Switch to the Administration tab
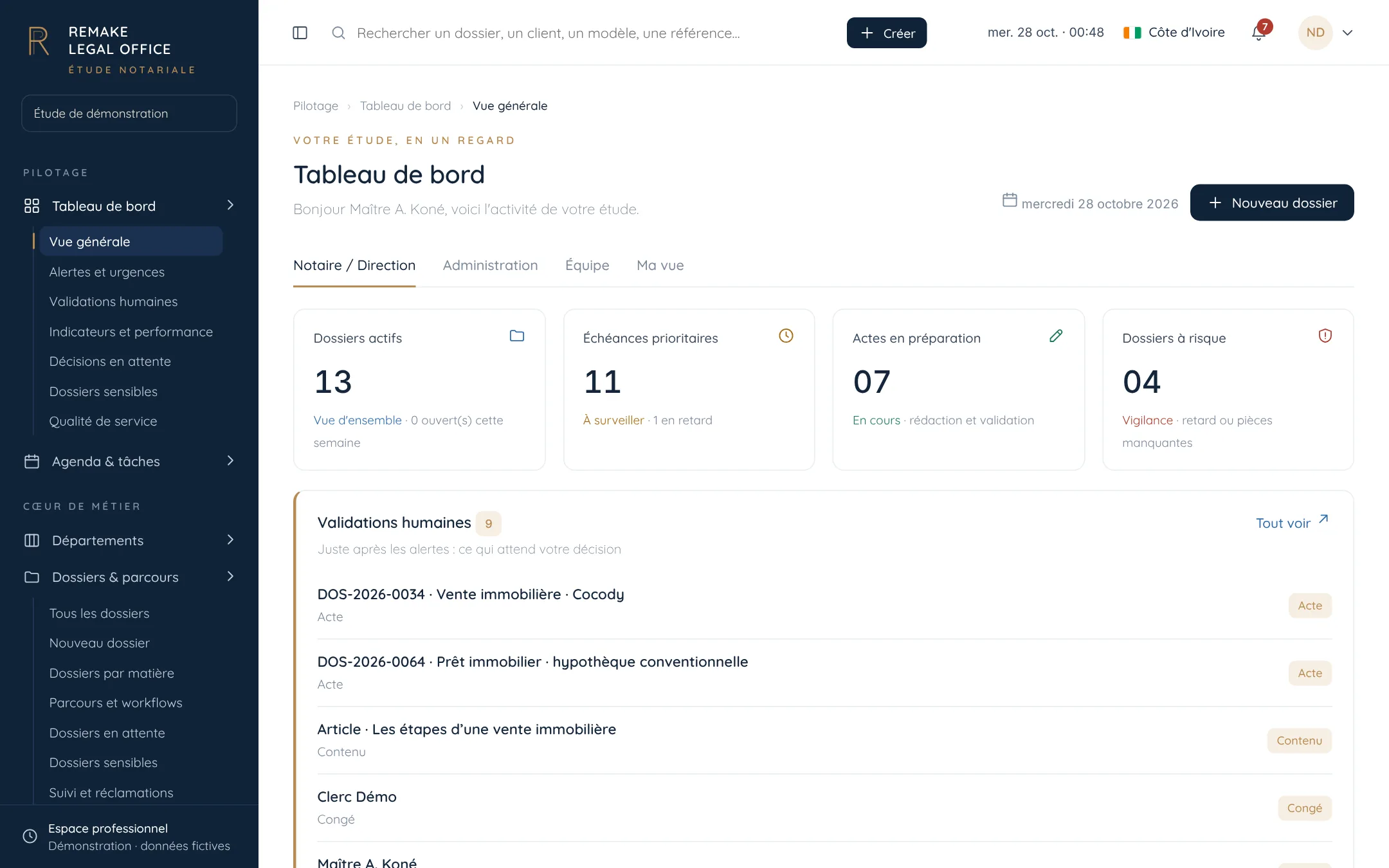 (x=490, y=266)
